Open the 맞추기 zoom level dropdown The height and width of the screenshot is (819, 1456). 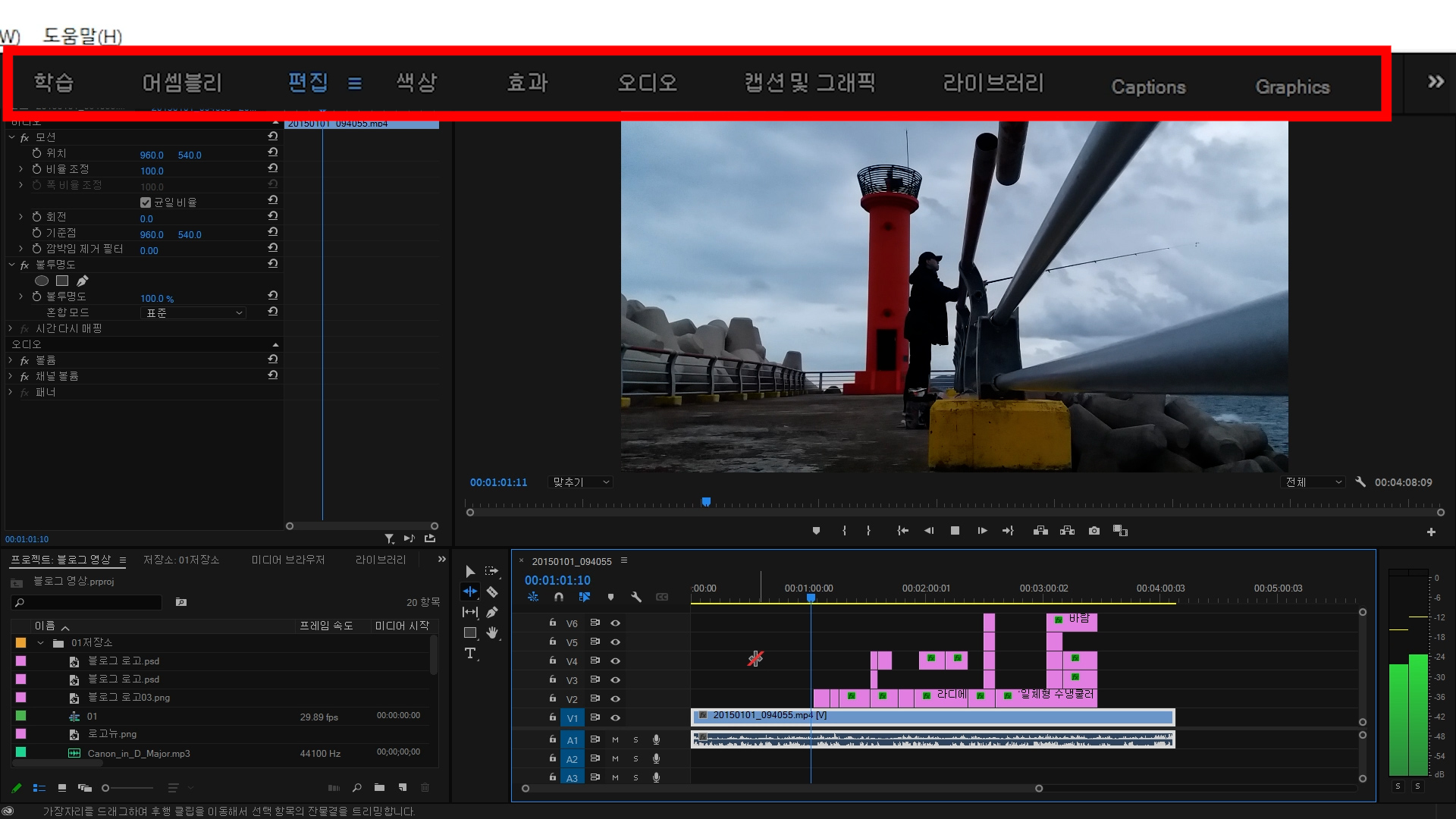580,482
